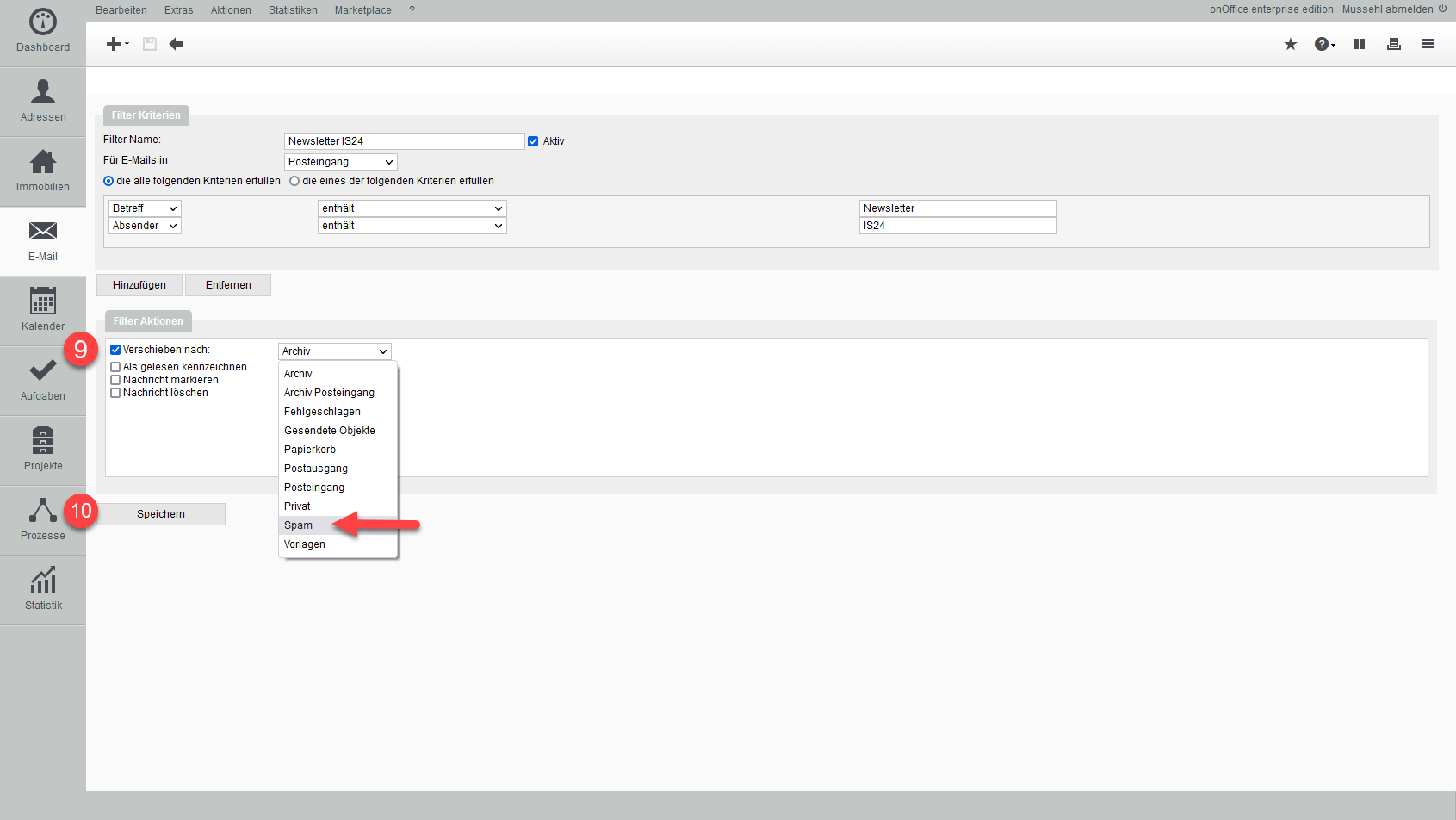This screenshot has height=820, width=1456.
Task: Open the Dashboard from the sidebar
Action: pyautogui.click(x=43, y=31)
